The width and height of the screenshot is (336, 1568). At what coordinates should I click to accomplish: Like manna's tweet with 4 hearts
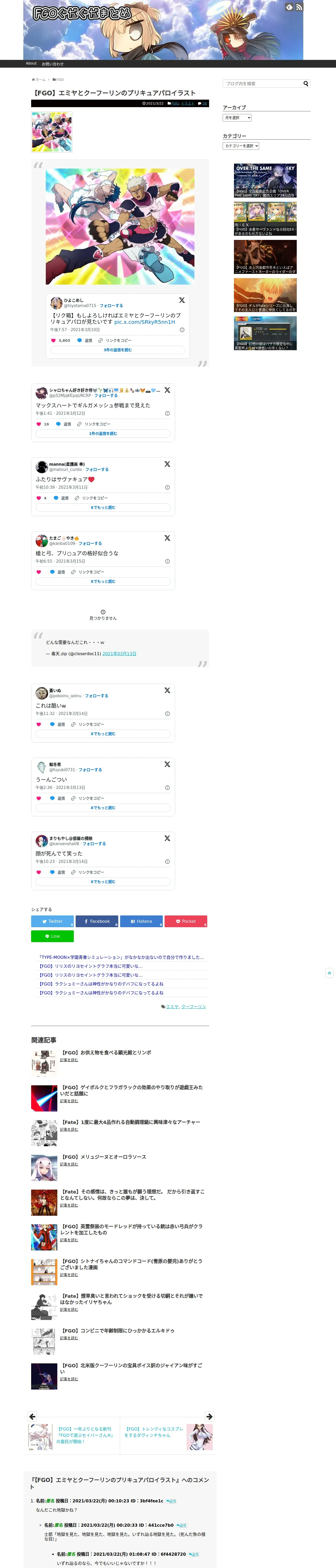pos(38,498)
